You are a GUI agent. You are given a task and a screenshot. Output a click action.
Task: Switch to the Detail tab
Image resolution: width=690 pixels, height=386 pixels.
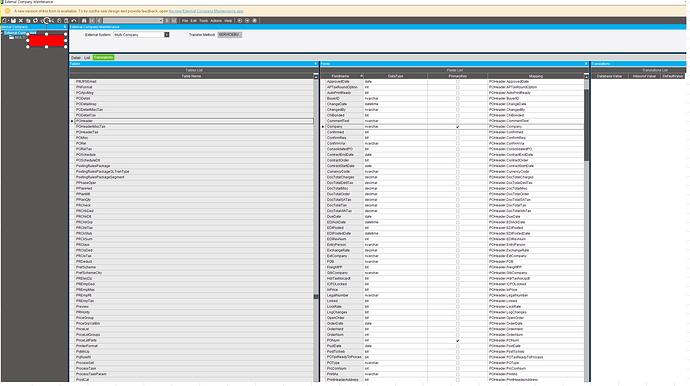76,58
